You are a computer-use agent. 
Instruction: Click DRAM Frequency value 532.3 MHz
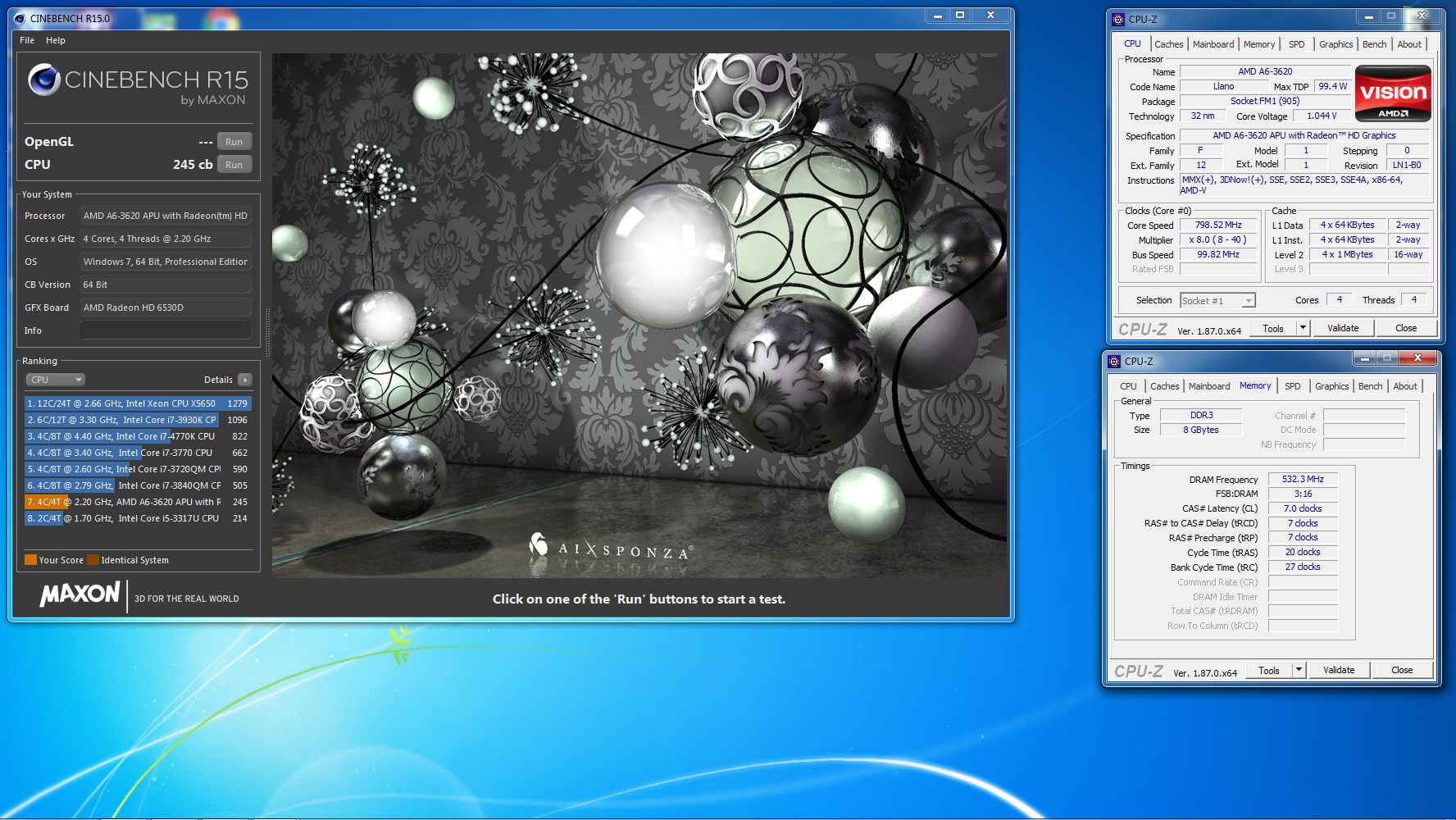click(x=1303, y=479)
